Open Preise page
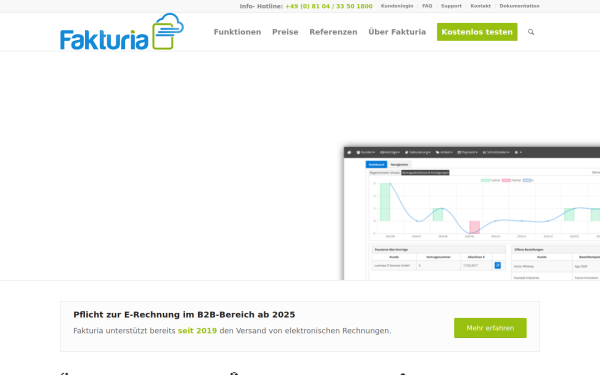This screenshot has width=600, height=375. click(x=285, y=32)
